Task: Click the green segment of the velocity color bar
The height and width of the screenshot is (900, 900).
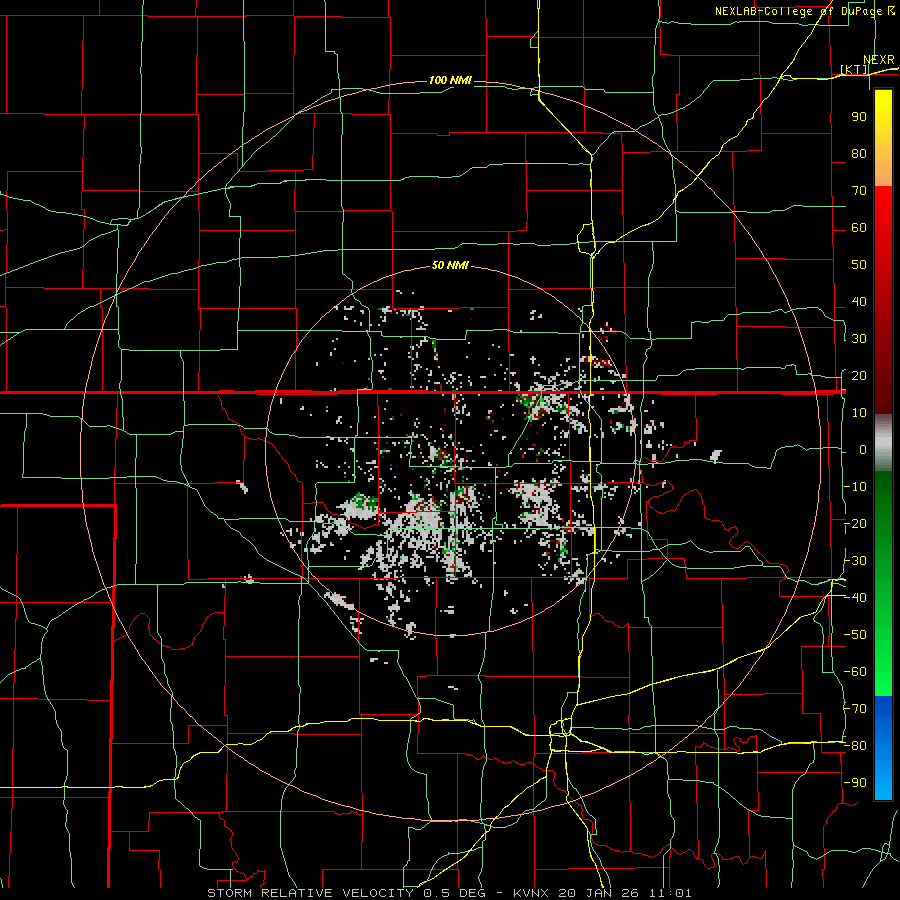Action: tap(883, 583)
